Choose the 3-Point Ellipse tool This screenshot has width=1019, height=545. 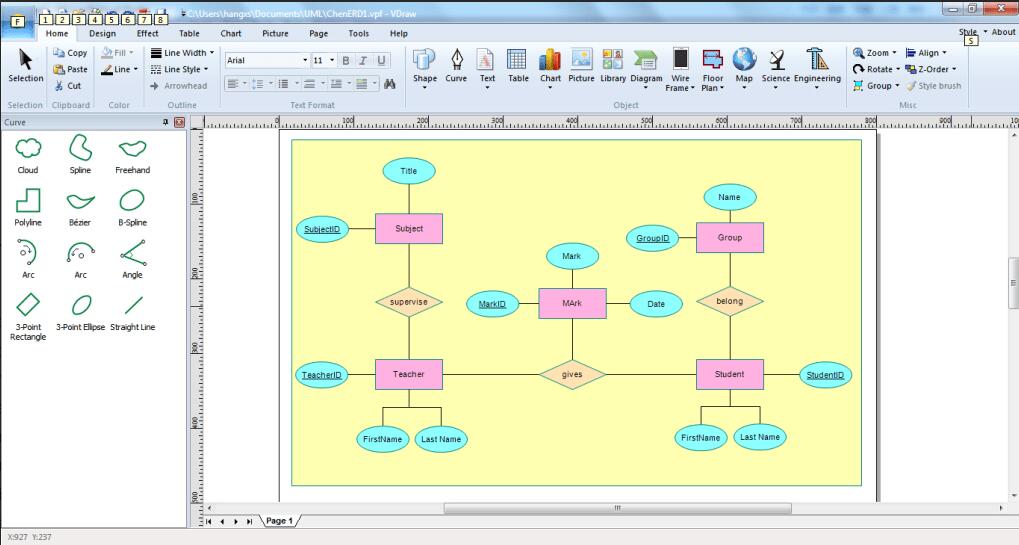click(80, 304)
